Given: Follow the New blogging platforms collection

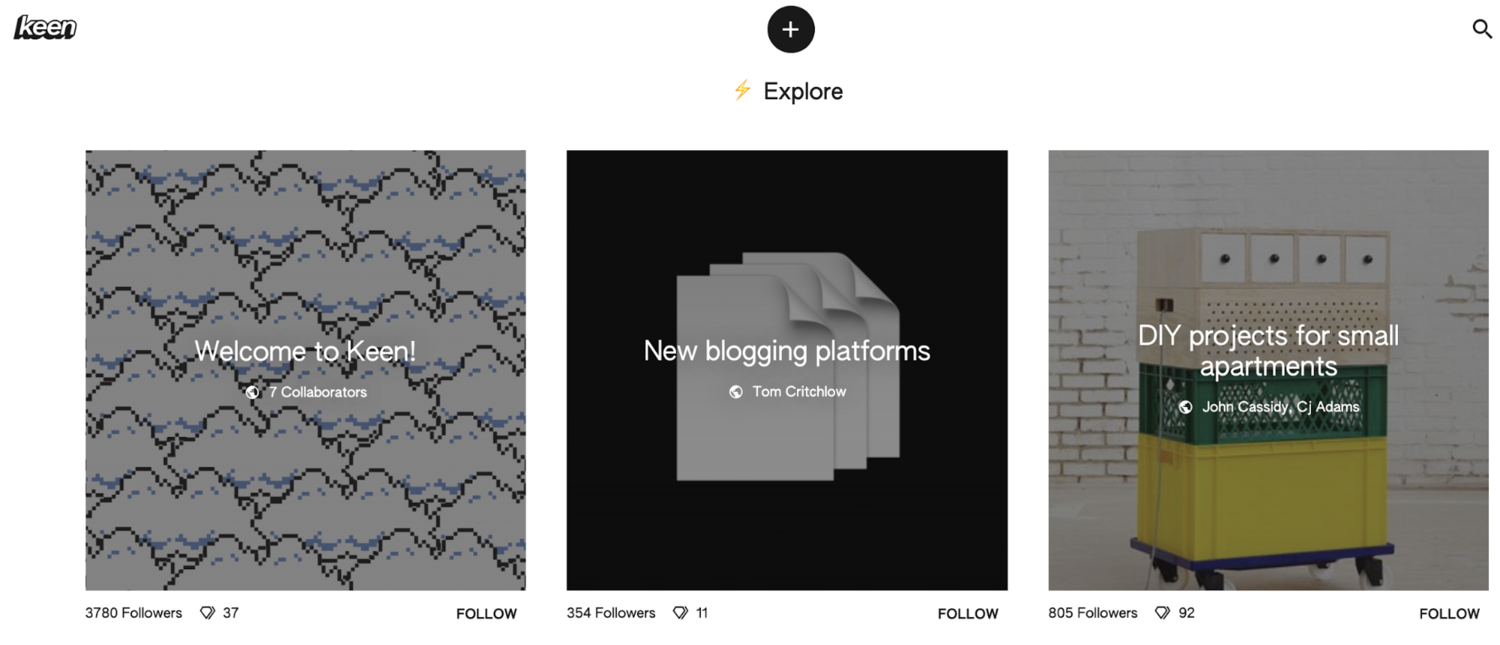Looking at the screenshot, I should 968,614.
